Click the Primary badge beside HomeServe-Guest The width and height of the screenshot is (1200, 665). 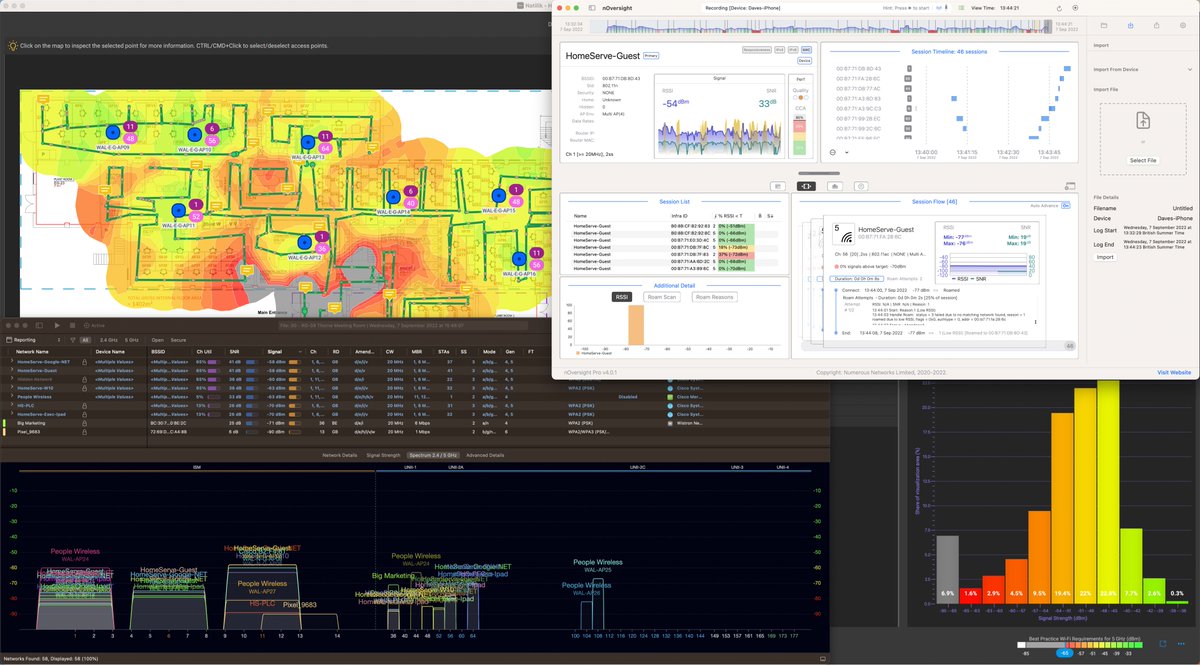pos(651,56)
